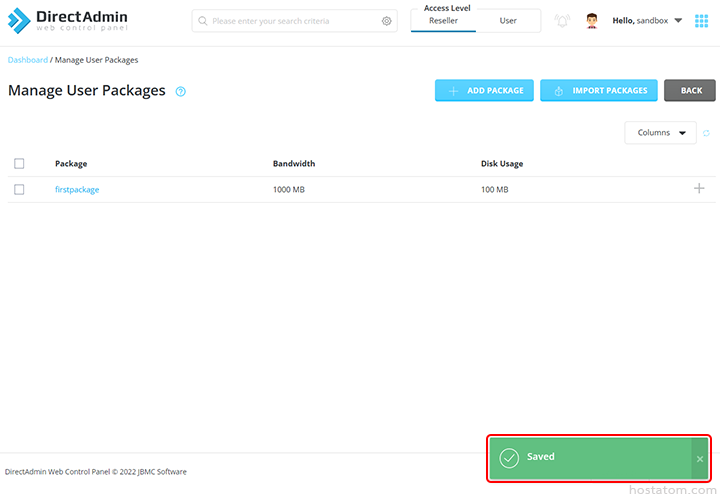Click the help question mark icon
The image size is (720, 497).
click(x=181, y=91)
